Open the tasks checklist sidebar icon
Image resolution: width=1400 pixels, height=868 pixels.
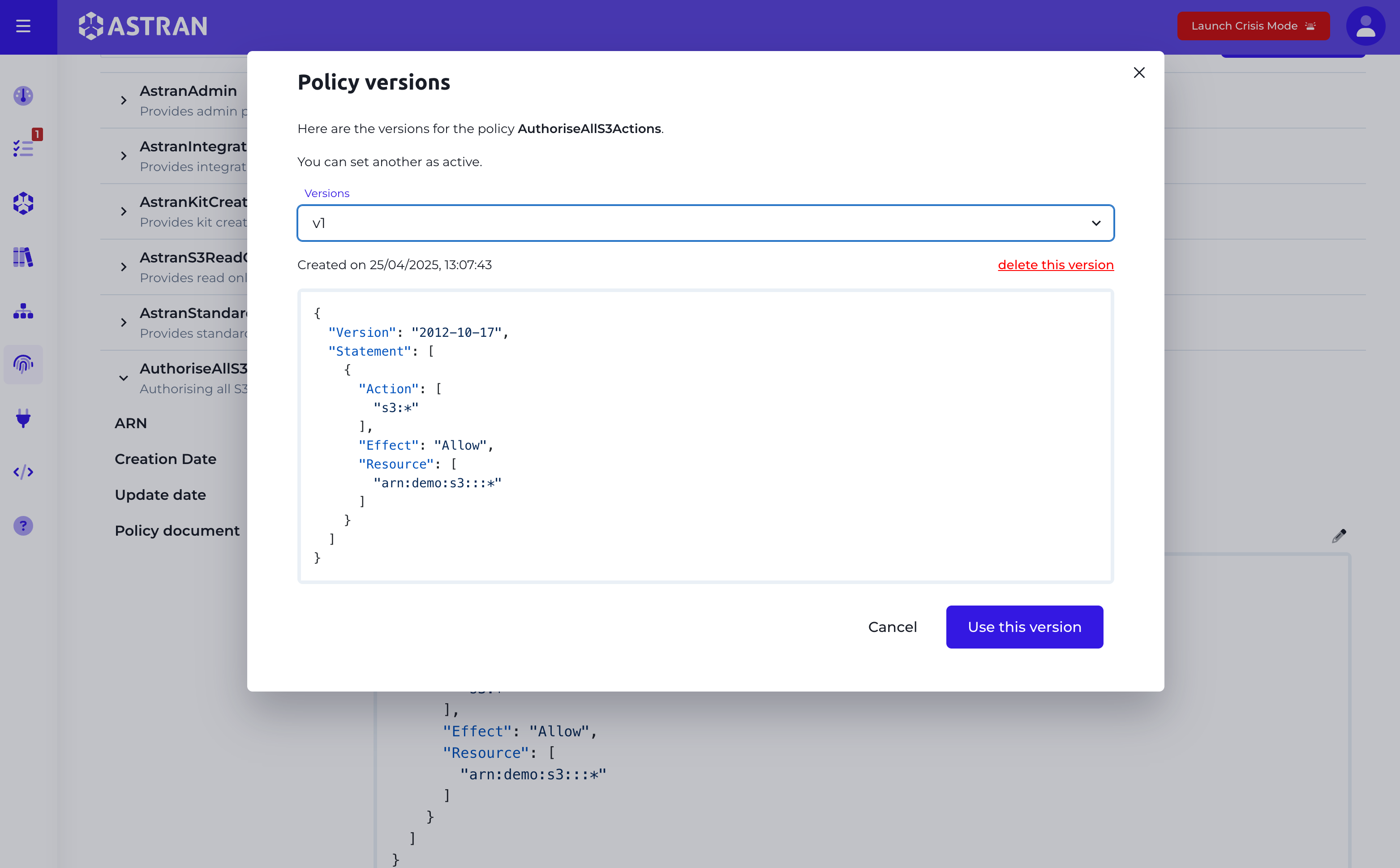[23, 149]
